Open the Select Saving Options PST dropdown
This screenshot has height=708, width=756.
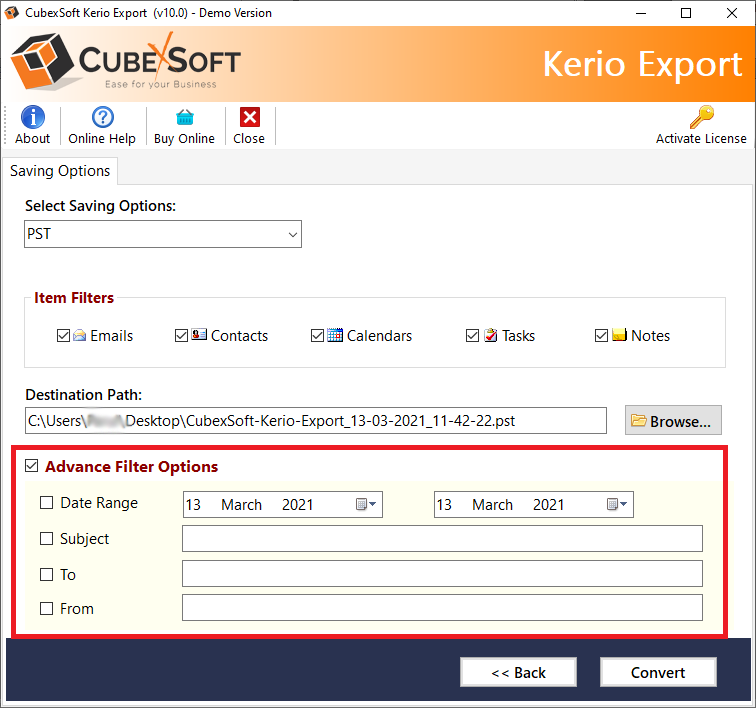tap(163, 234)
